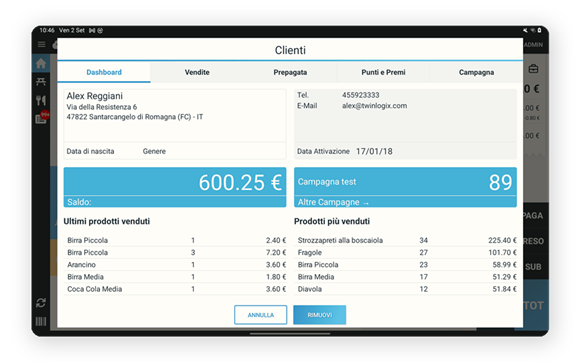The image size is (576, 362).
Task: Select the Birra Media 51.29 € row
Action: (x=405, y=277)
